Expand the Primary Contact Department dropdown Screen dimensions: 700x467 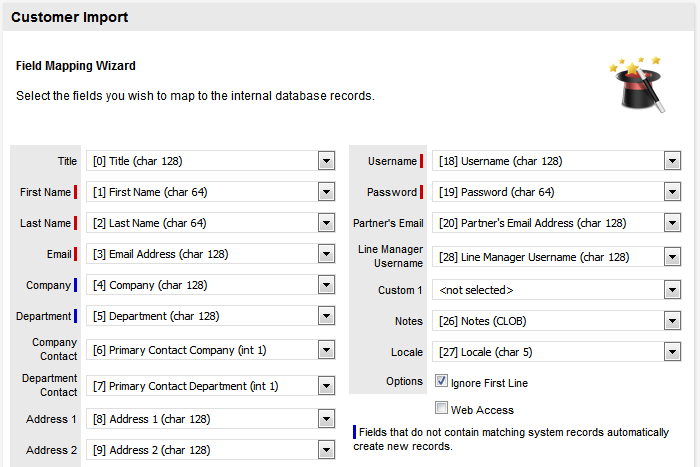[x=326, y=386]
